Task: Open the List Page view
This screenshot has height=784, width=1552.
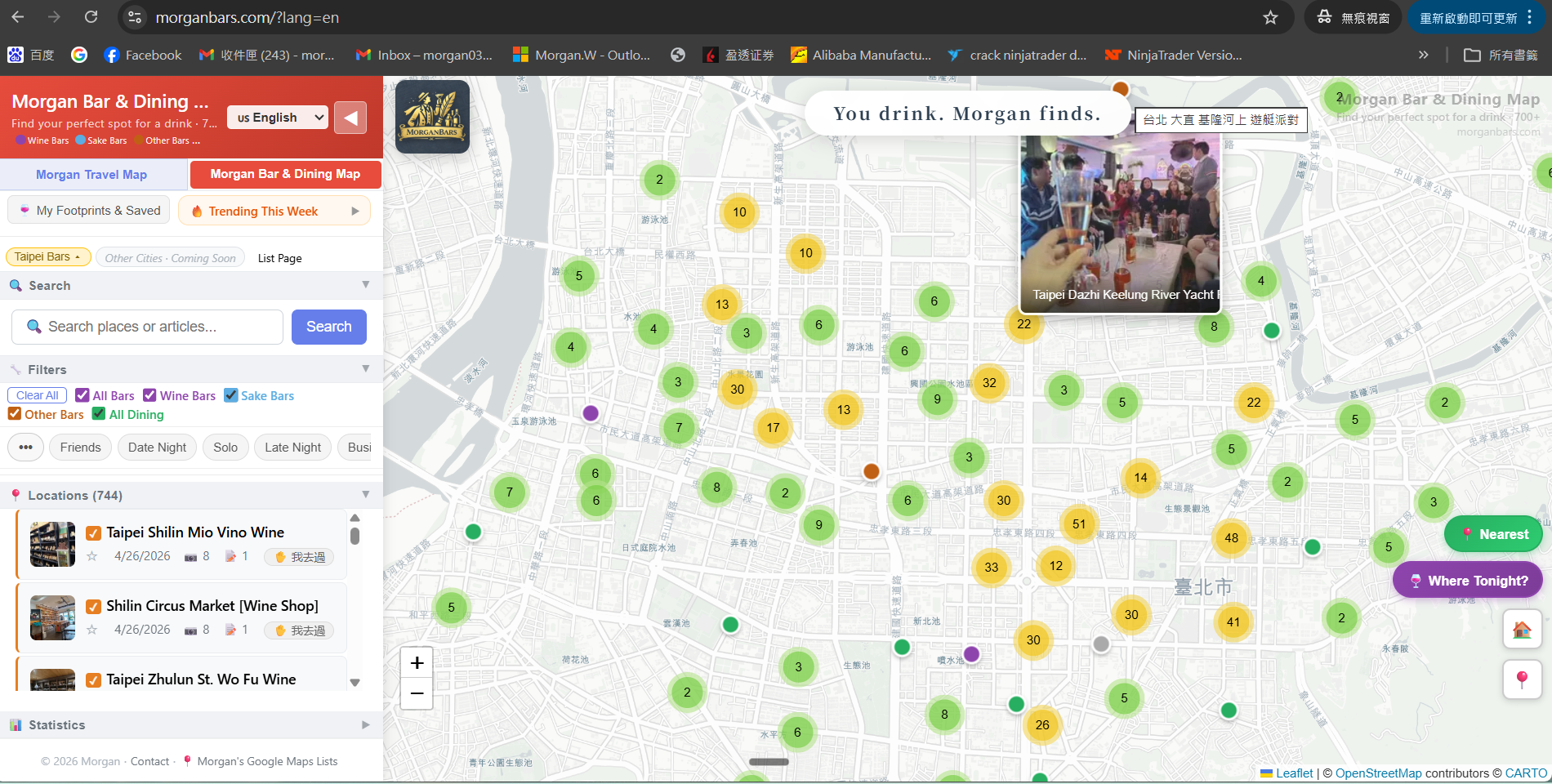Action: point(280,258)
